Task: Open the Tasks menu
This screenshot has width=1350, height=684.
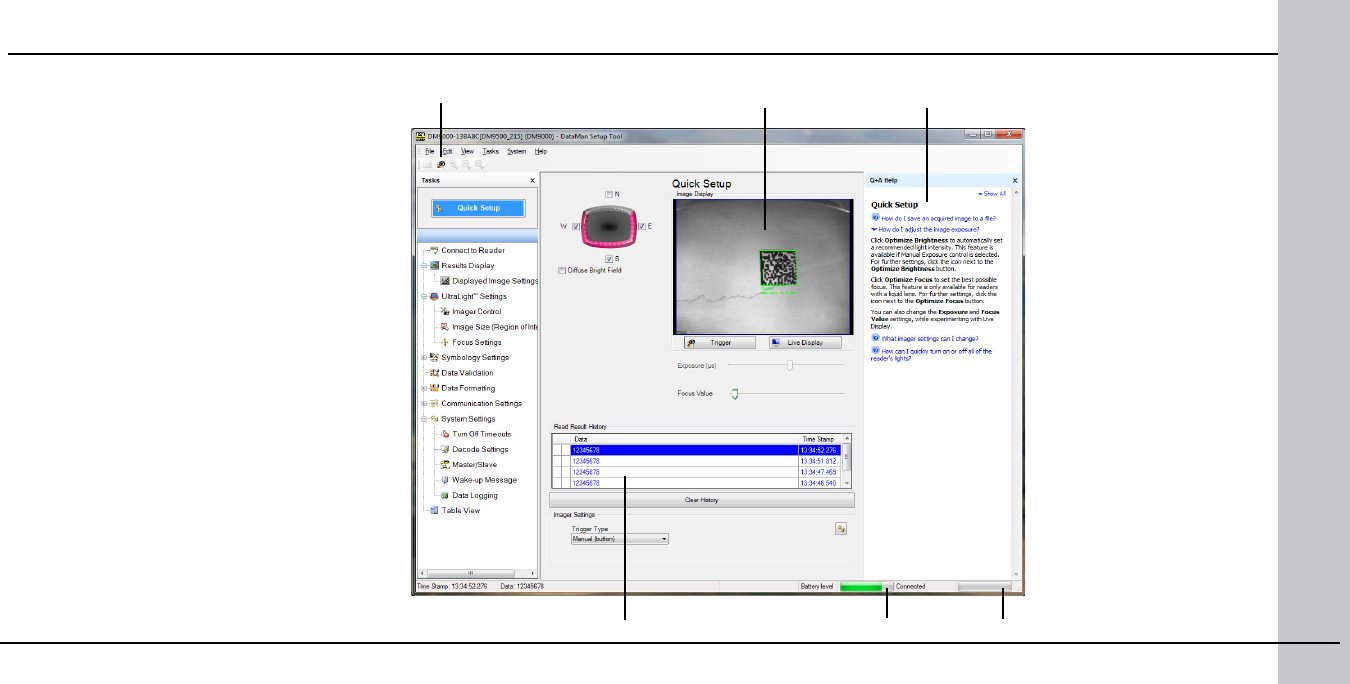Action: [x=491, y=151]
